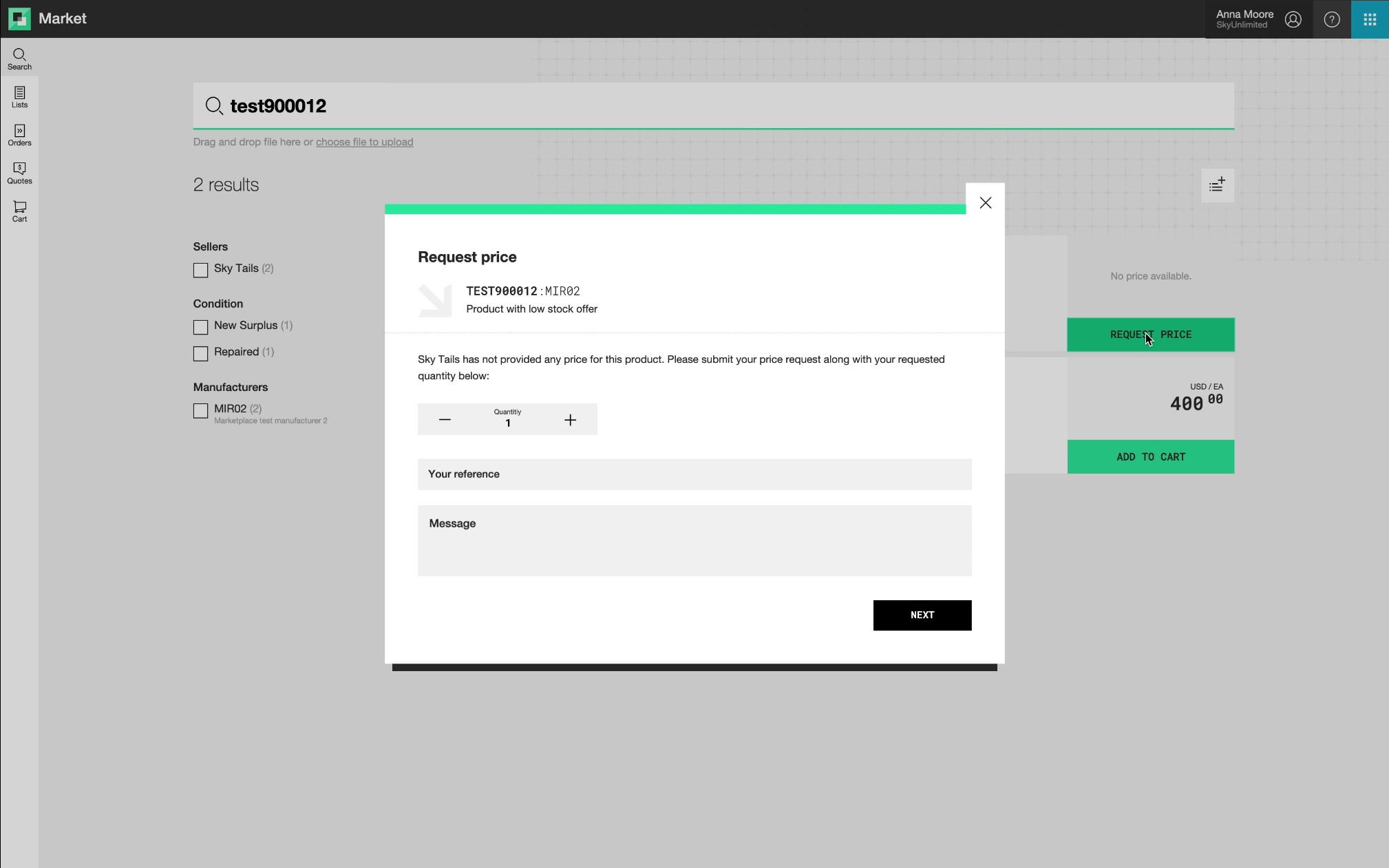1389x868 pixels.
Task: Open the Orders sidebar item
Action: (x=19, y=135)
